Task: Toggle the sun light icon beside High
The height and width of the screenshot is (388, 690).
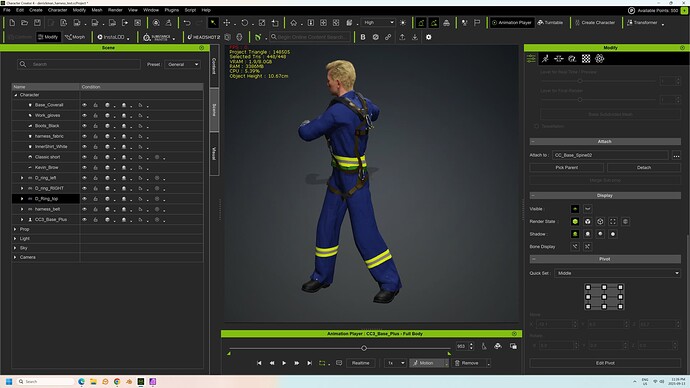Action: pyautogui.click(x=403, y=22)
